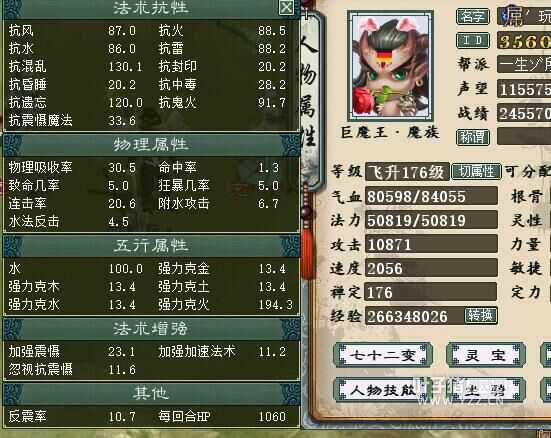Select the 法术增强 section header
The width and height of the screenshot is (551, 438).
point(150,329)
